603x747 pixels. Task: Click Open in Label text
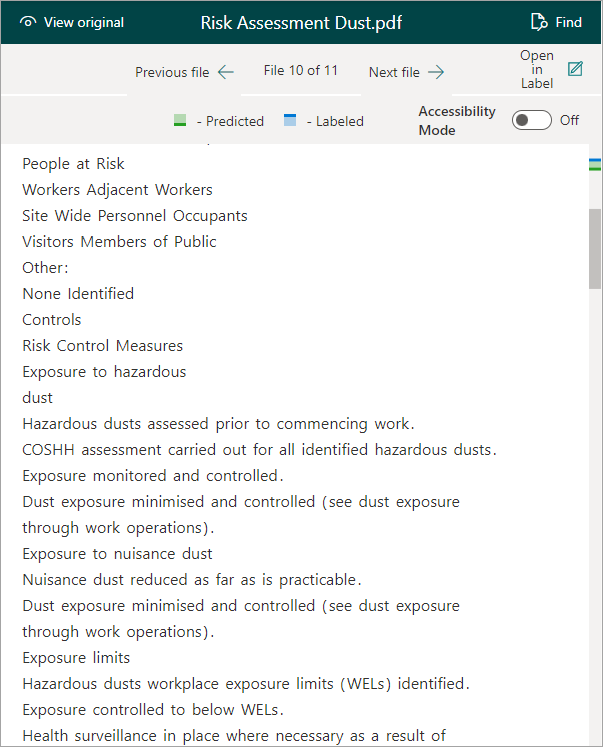537,69
